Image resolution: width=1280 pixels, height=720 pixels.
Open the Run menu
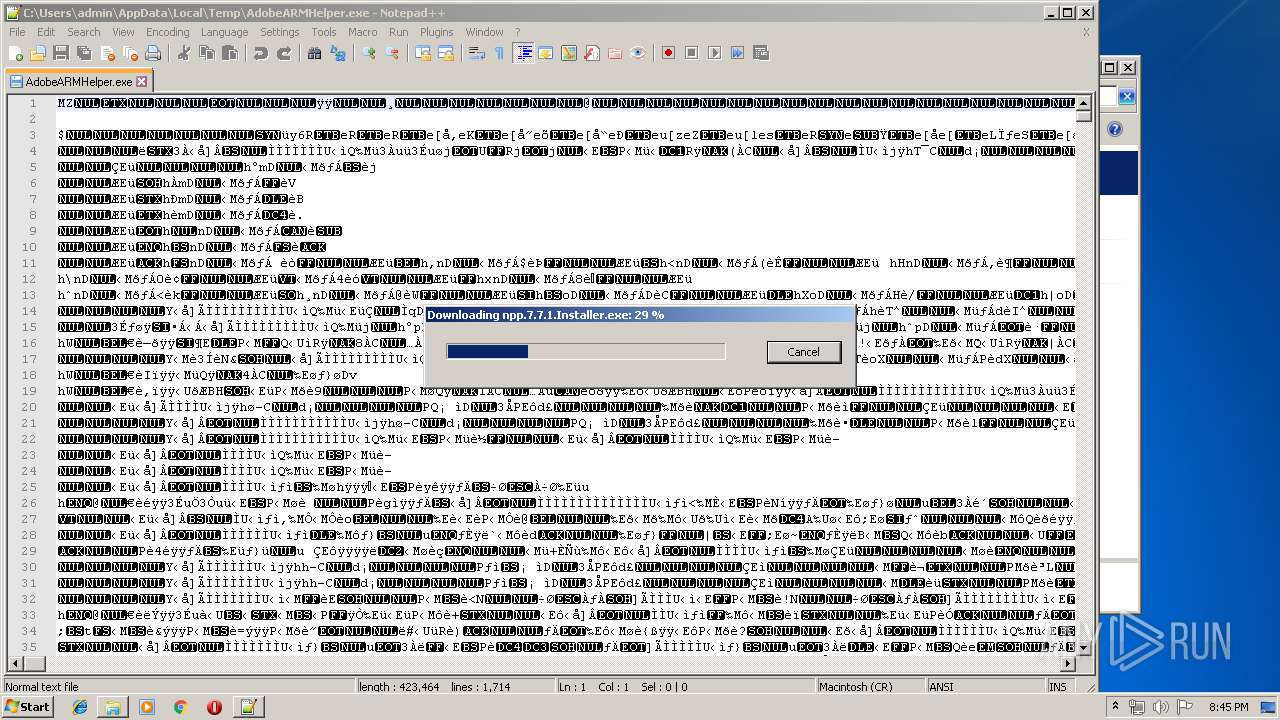click(x=398, y=32)
